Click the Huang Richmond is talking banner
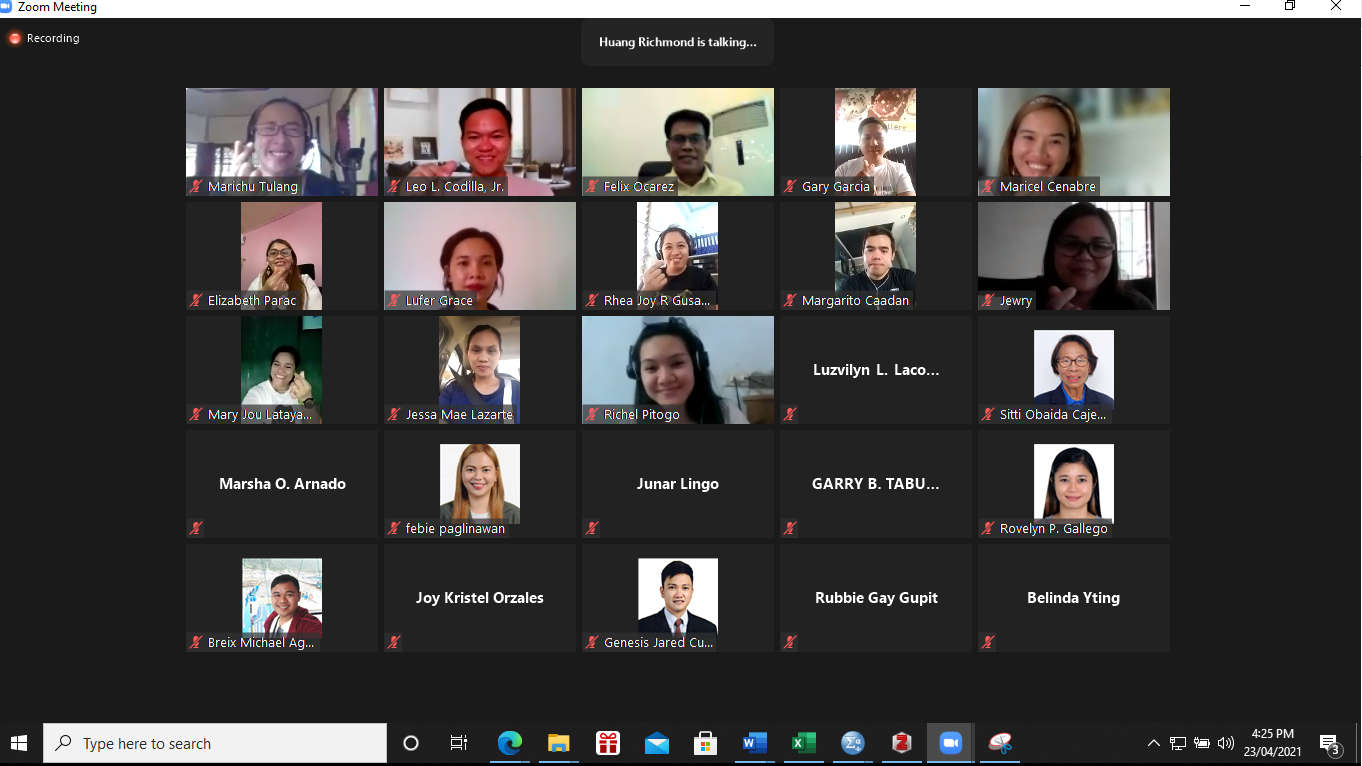Screen dimensions: 1362x766 pyautogui.click(x=677, y=42)
